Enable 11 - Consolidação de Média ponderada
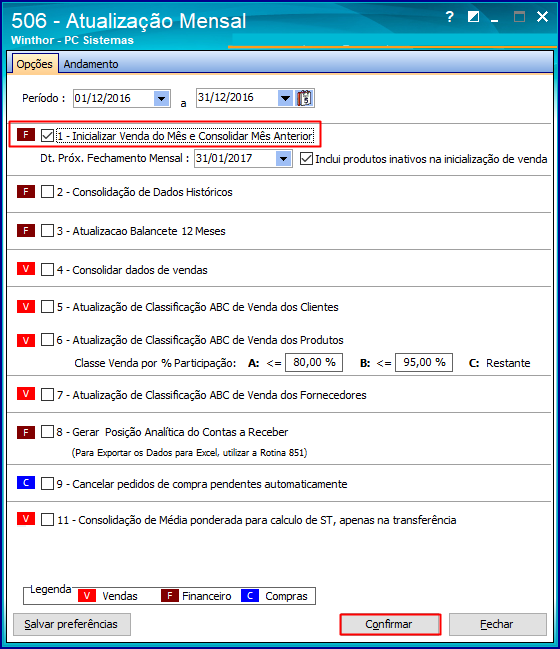Viewport: 560px width, 649px height. pos(47,519)
